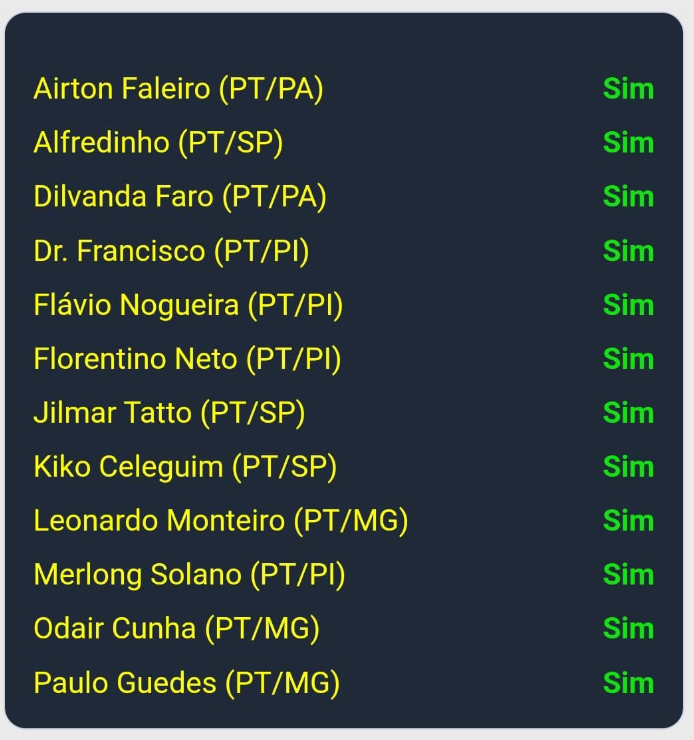Open Leonardo Monteiro (PT/MG) entry
Screen dimensions: 694x740
coord(221,521)
